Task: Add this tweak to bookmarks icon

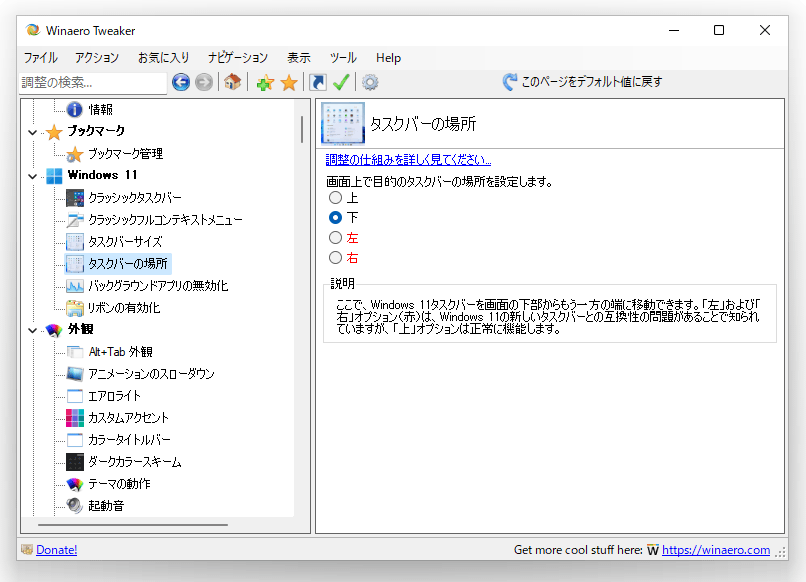Action: 265,82
